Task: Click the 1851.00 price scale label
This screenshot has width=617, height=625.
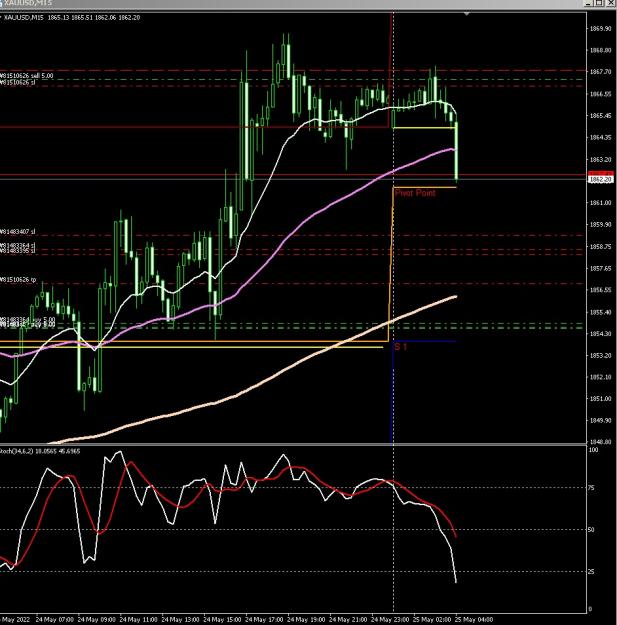Action: pyautogui.click(x=600, y=399)
